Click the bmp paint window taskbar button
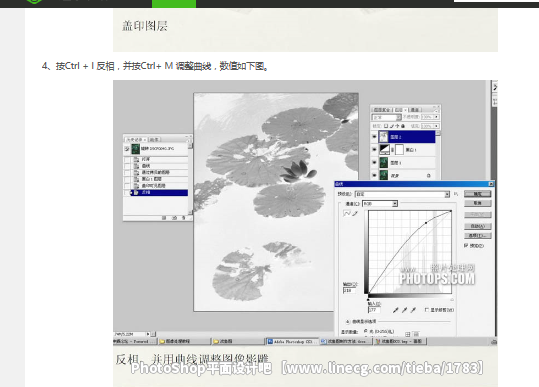539x387 pixels. tap(400, 341)
